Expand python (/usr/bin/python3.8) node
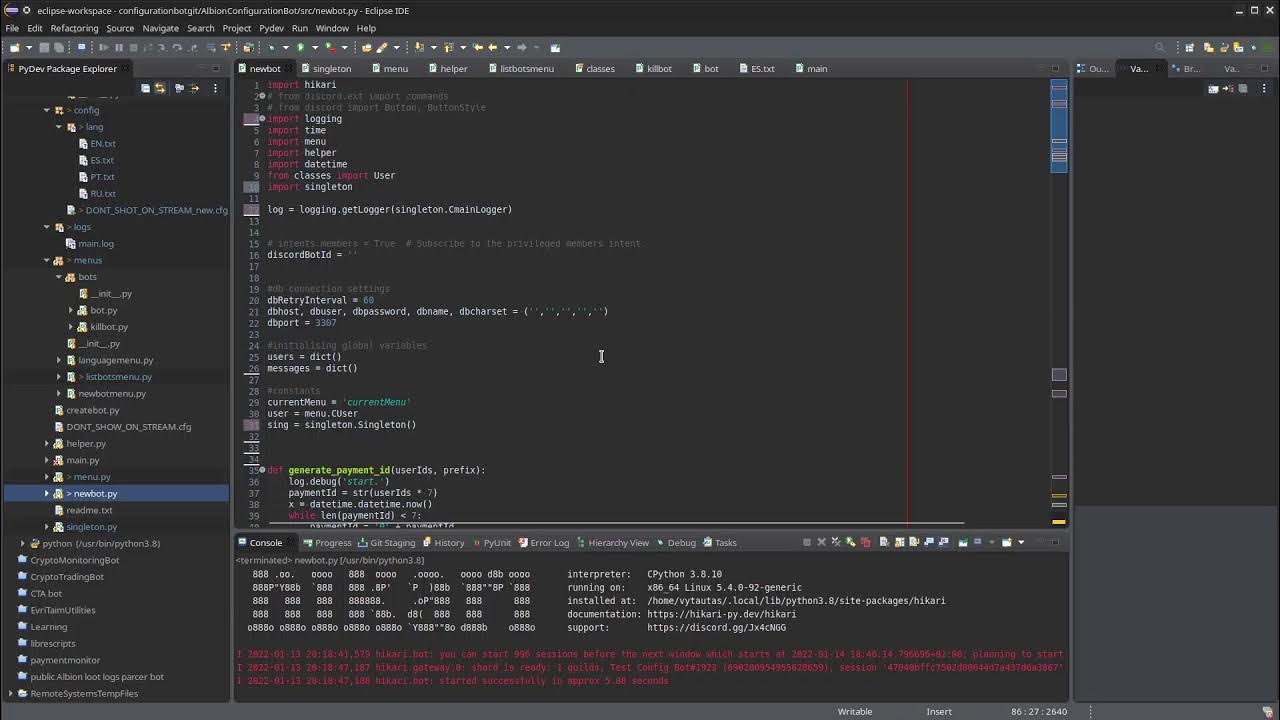This screenshot has height=720, width=1280. [23, 543]
